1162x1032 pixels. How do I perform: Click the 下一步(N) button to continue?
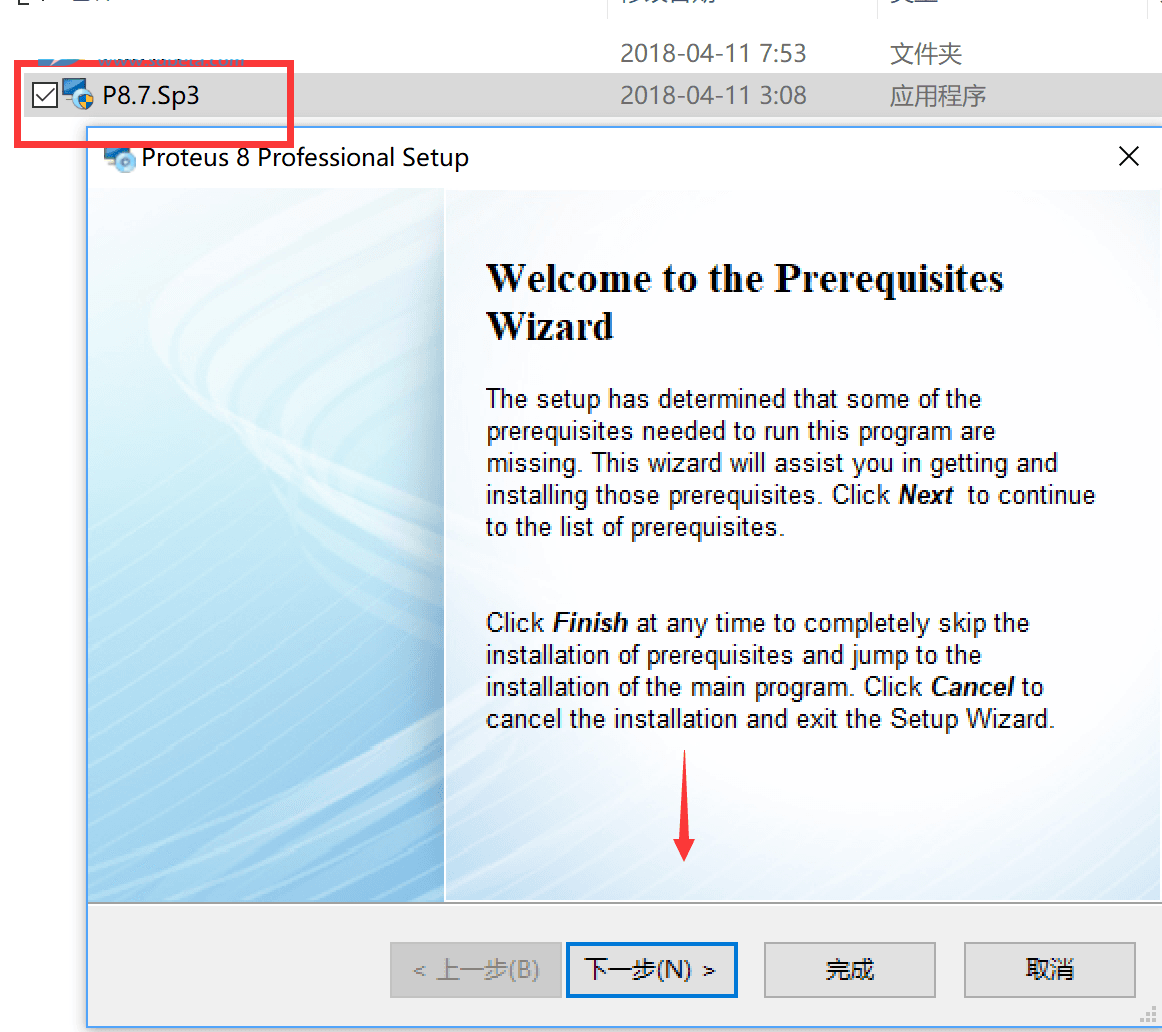(x=651, y=970)
